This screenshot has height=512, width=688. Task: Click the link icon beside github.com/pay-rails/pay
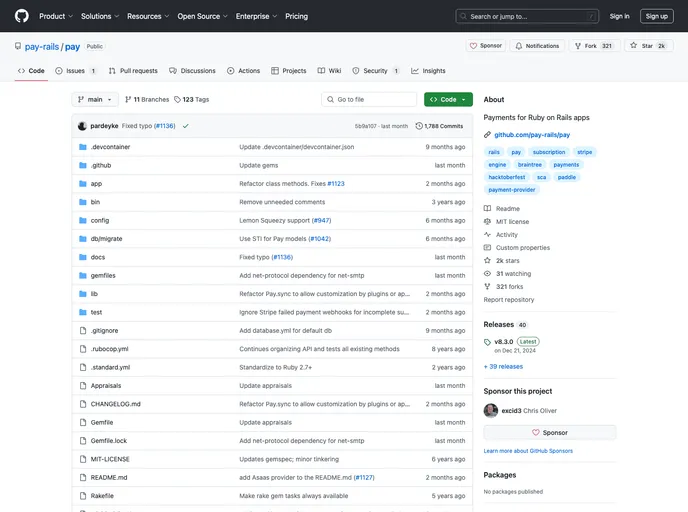(x=487, y=135)
